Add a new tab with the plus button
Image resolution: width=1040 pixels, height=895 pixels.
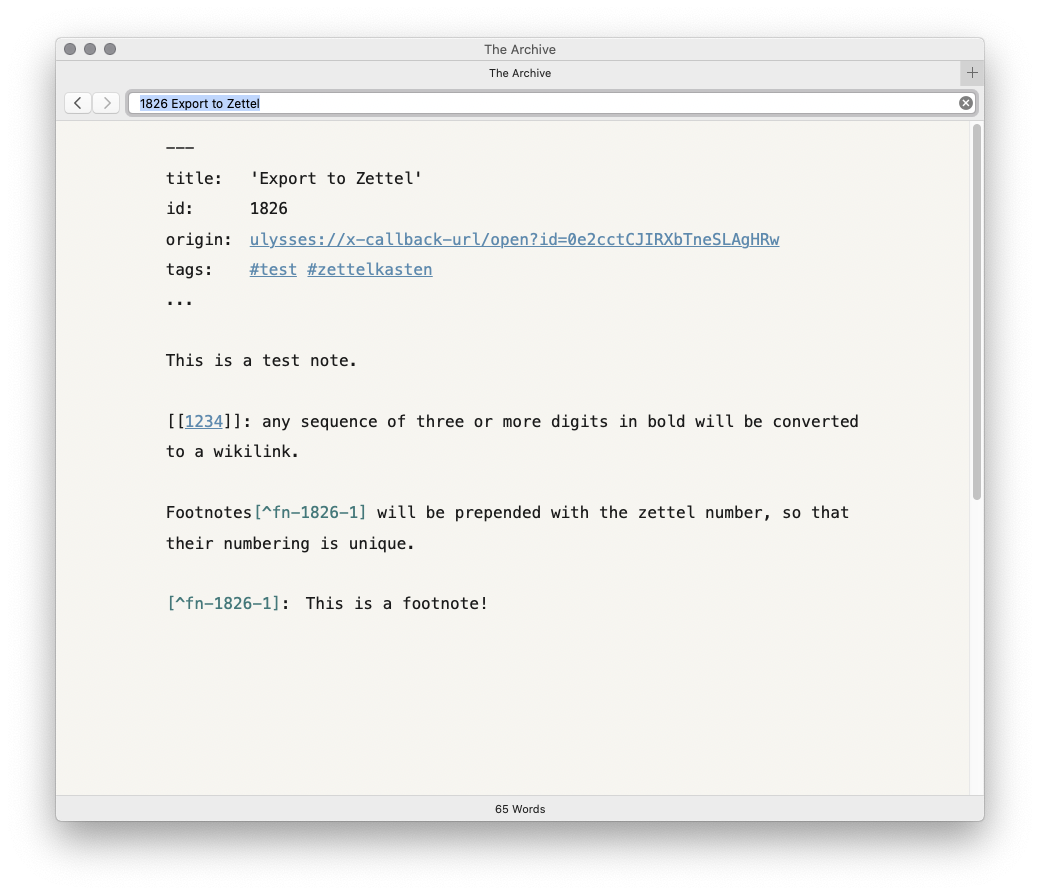(x=972, y=73)
